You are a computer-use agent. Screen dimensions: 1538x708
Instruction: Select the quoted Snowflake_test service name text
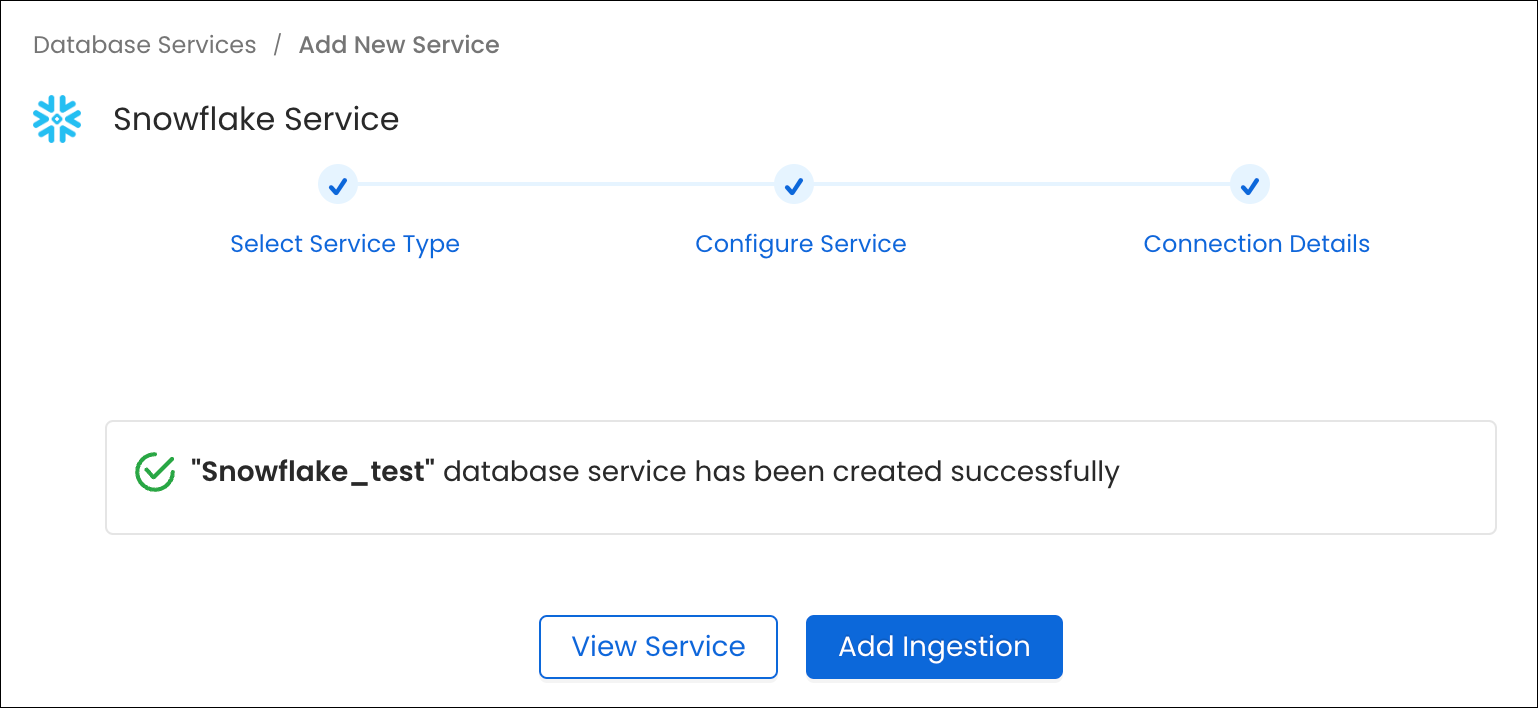click(311, 470)
